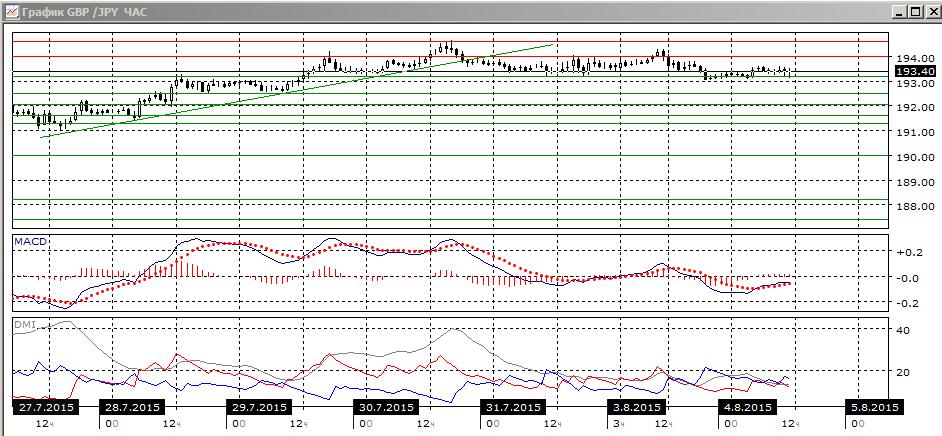Image resolution: width=942 pixels, height=436 pixels.
Task: Click the 194.00 price axis label
Action: (x=915, y=58)
